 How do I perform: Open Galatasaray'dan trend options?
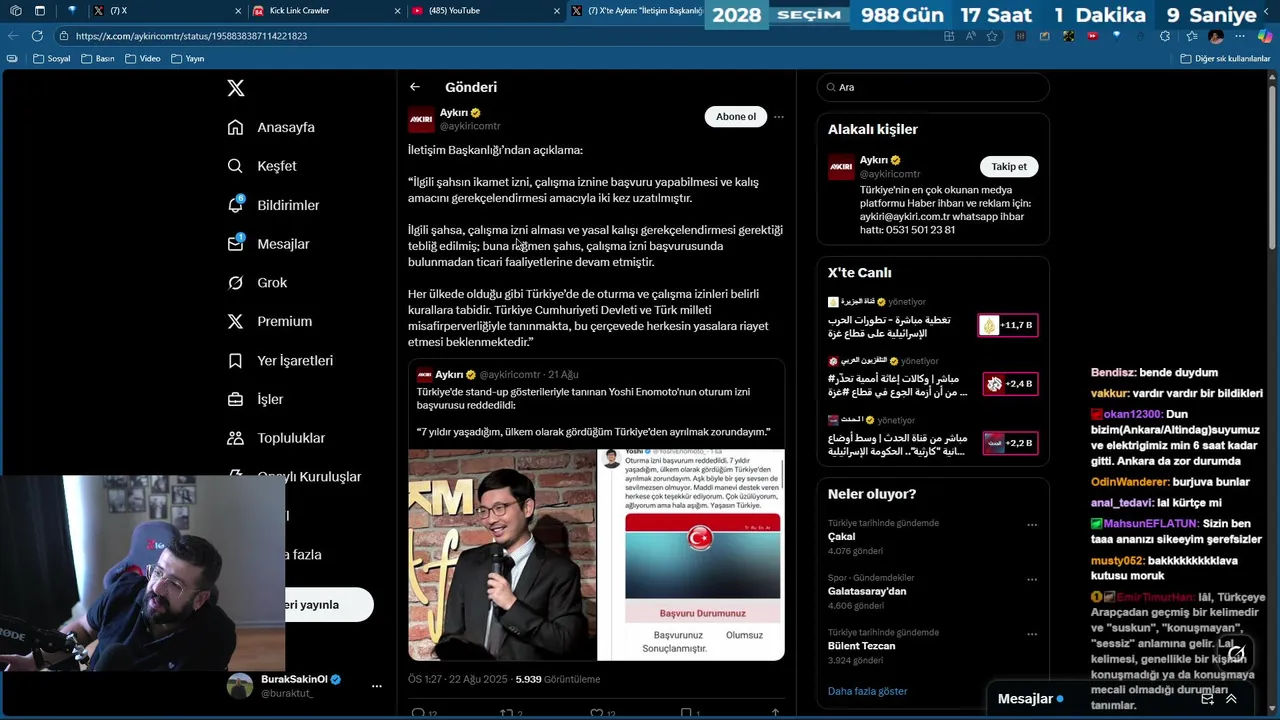tap(1032, 580)
